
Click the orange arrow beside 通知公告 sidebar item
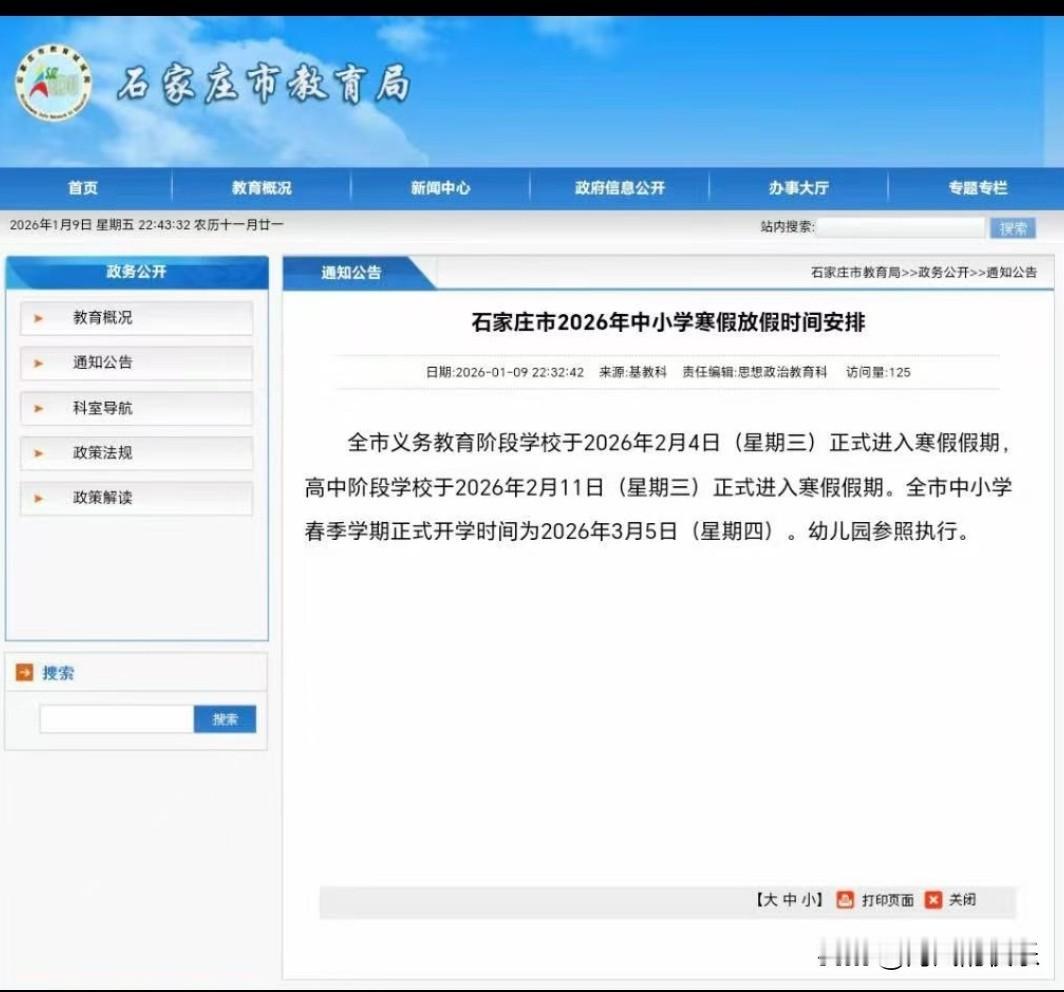(x=38, y=364)
